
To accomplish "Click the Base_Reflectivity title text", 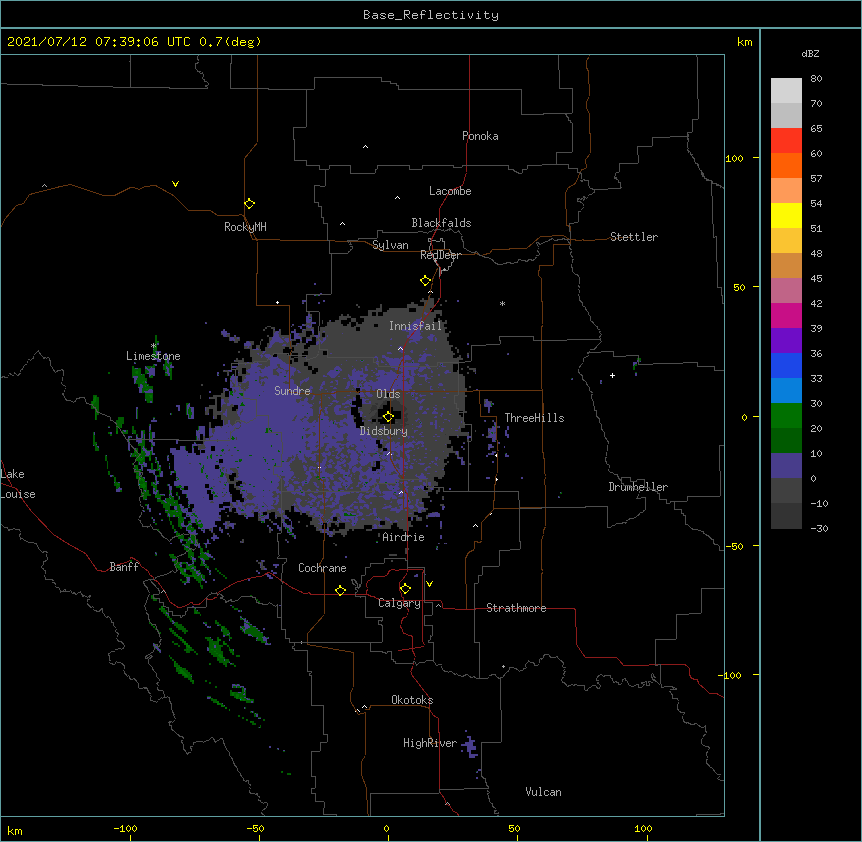I will pos(431,15).
